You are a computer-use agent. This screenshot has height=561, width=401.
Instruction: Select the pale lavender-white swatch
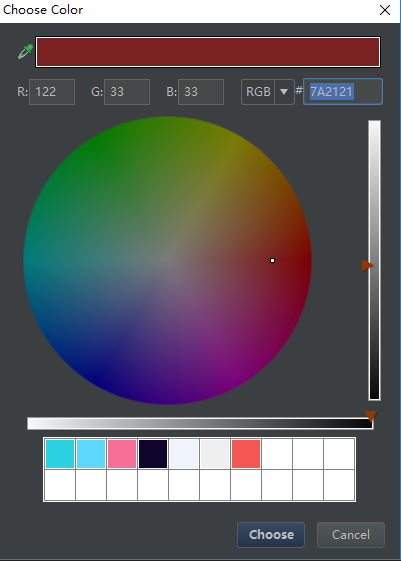(184, 454)
